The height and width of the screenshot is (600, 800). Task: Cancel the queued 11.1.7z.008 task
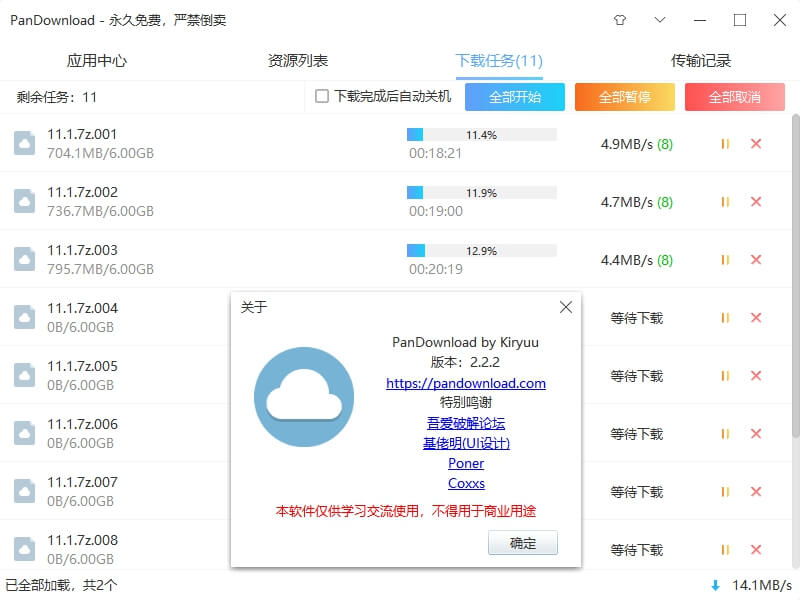pos(756,549)
